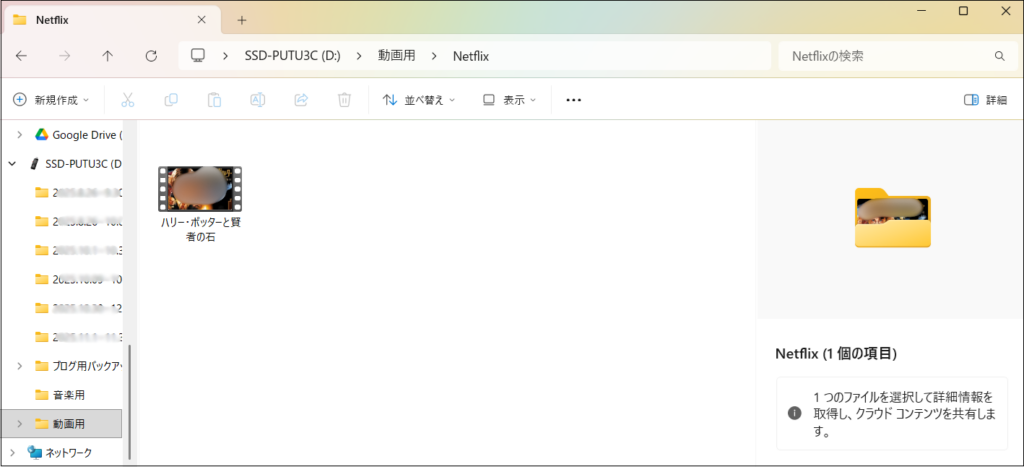
Task: Expand the ネットワーク node
Action: click(x=12, y=452)
